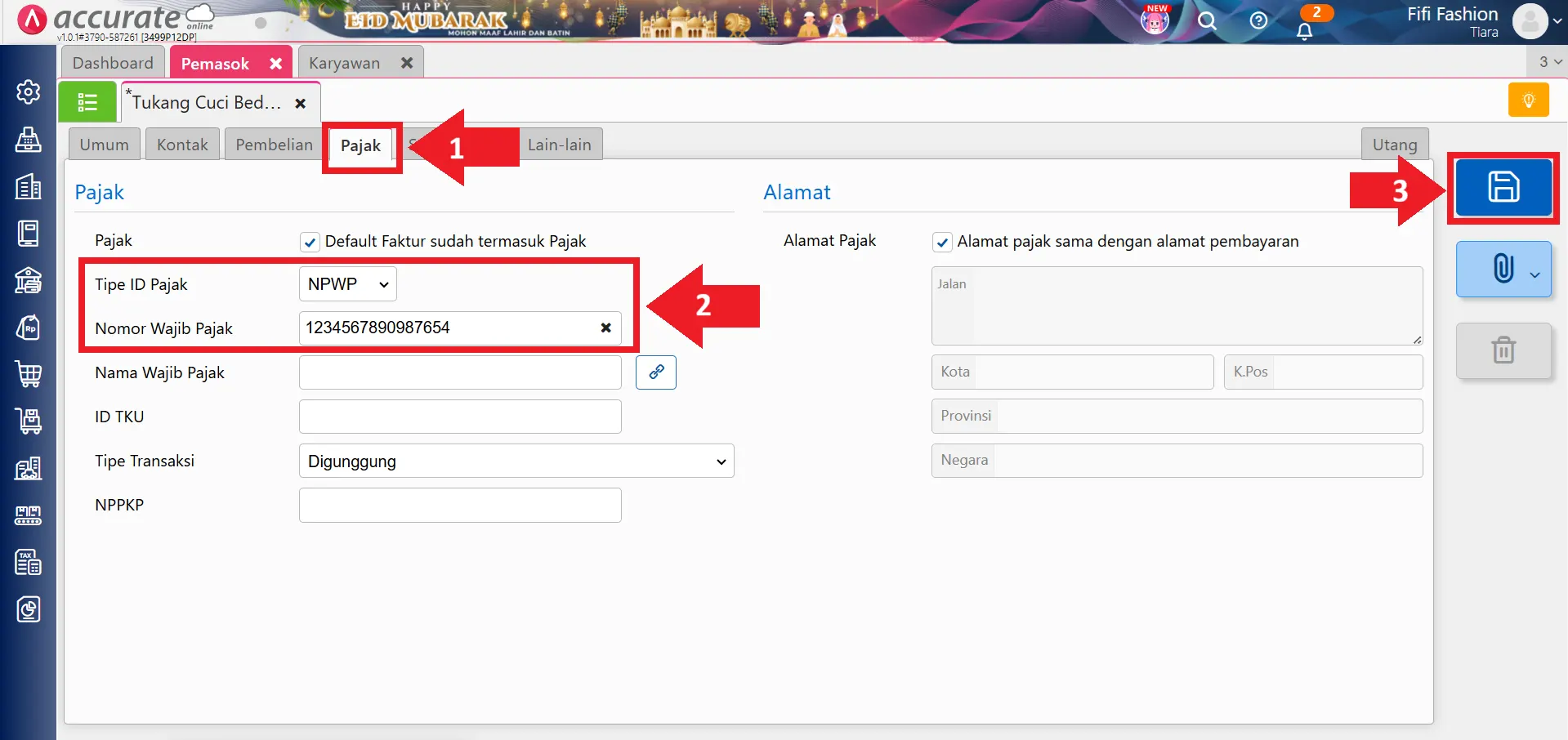Viewport: 1568px width, 740px height.
Task: Go to the Karyawan tab
Action: click(x=344, y=63)
